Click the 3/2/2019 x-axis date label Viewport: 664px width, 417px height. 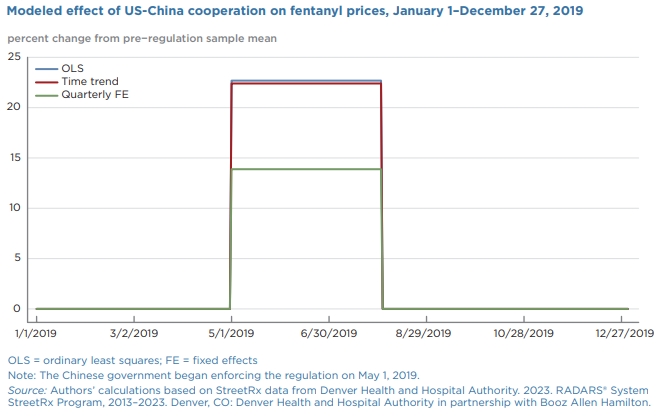coord(133,332)
